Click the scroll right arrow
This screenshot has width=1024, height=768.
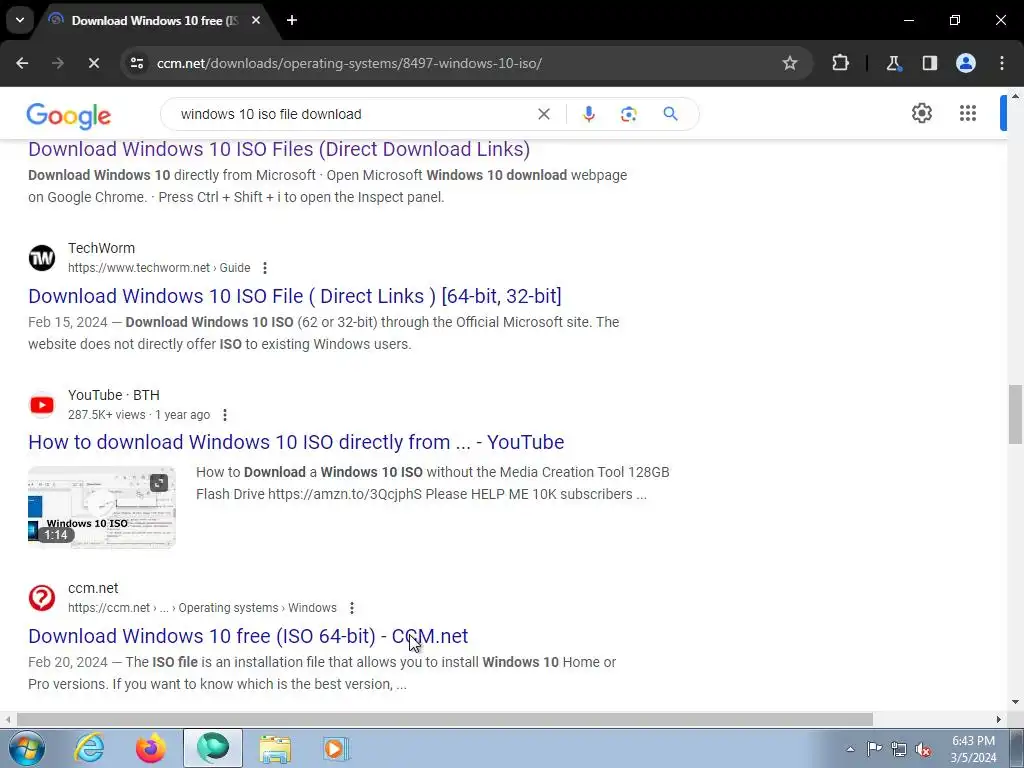click(999, 719)
